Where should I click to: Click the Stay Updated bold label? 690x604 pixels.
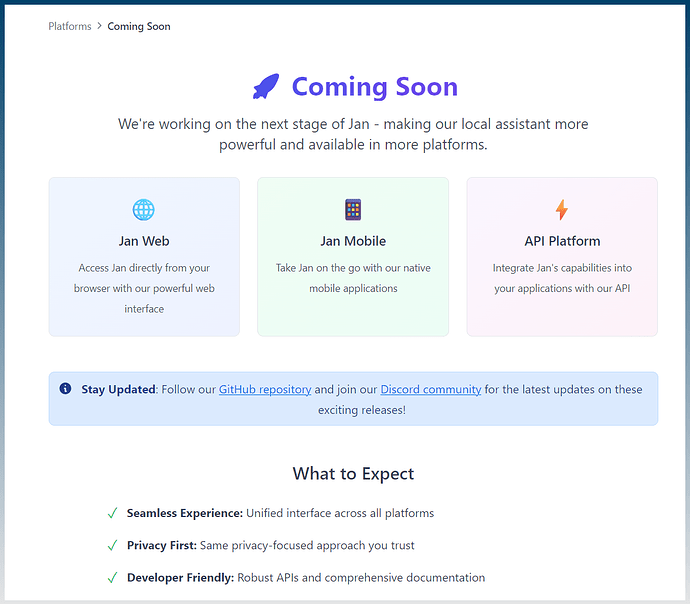[118, 389]
